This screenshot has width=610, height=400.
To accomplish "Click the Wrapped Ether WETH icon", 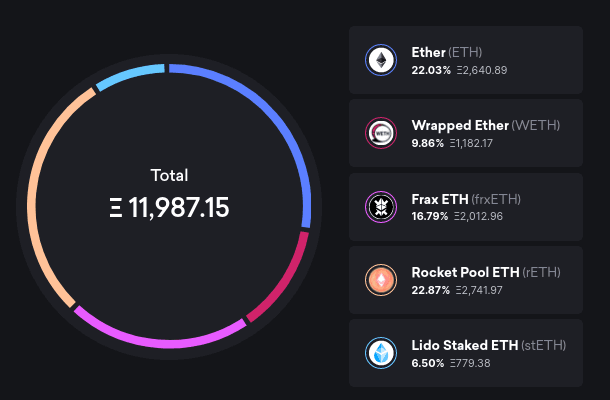I will click(381, 134).
